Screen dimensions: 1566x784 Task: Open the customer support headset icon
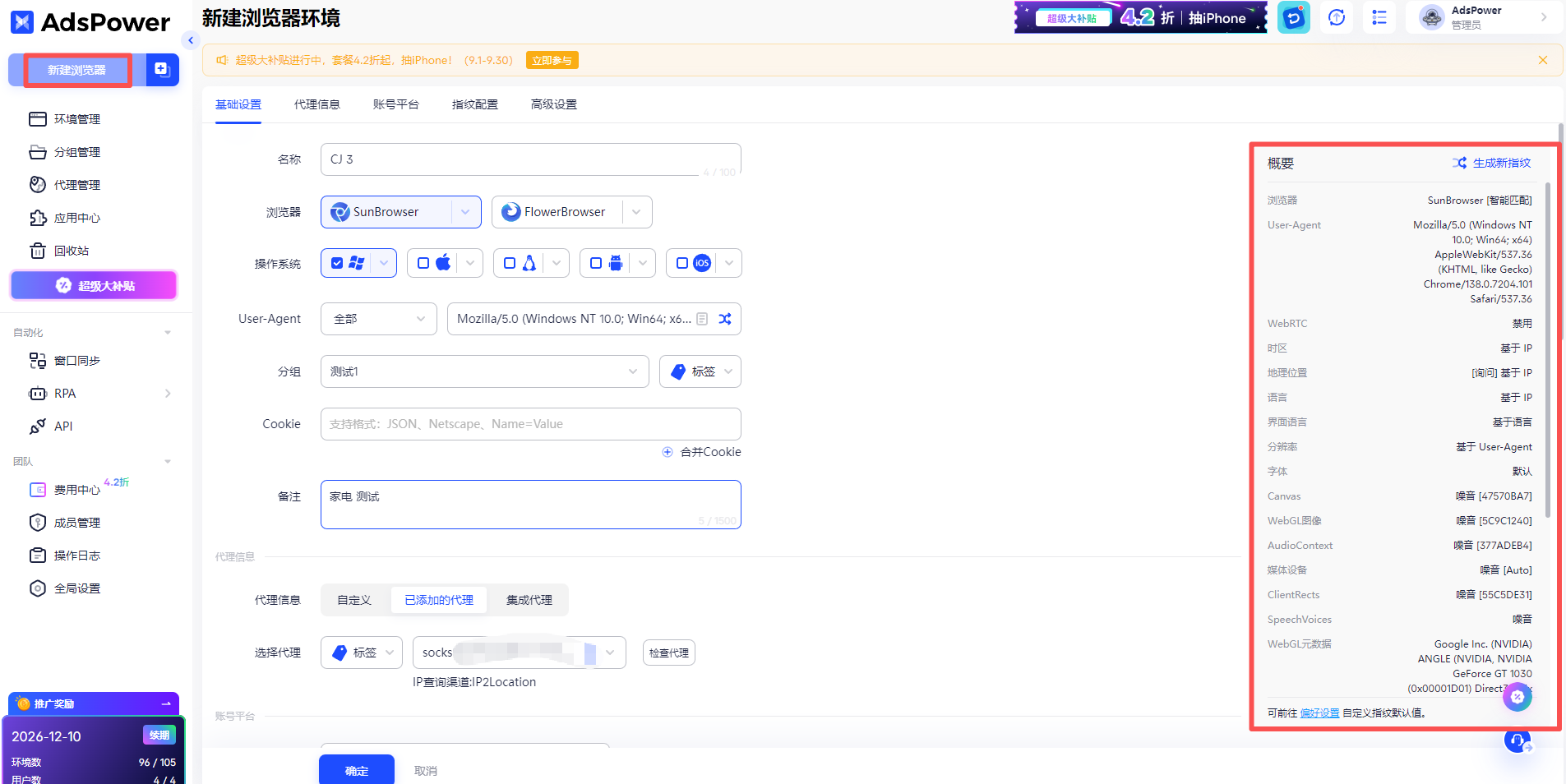pyautogui.click(x=1517, y=740)
